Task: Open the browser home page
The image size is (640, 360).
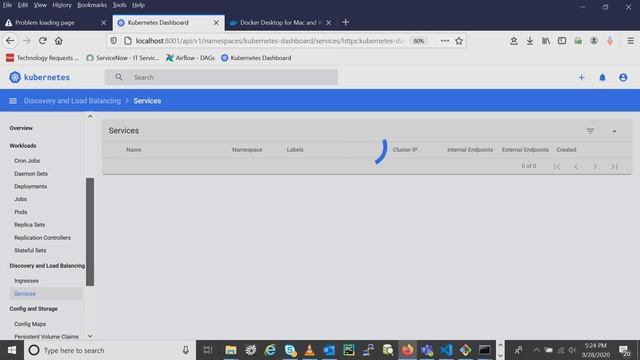Action: point(59,41)
